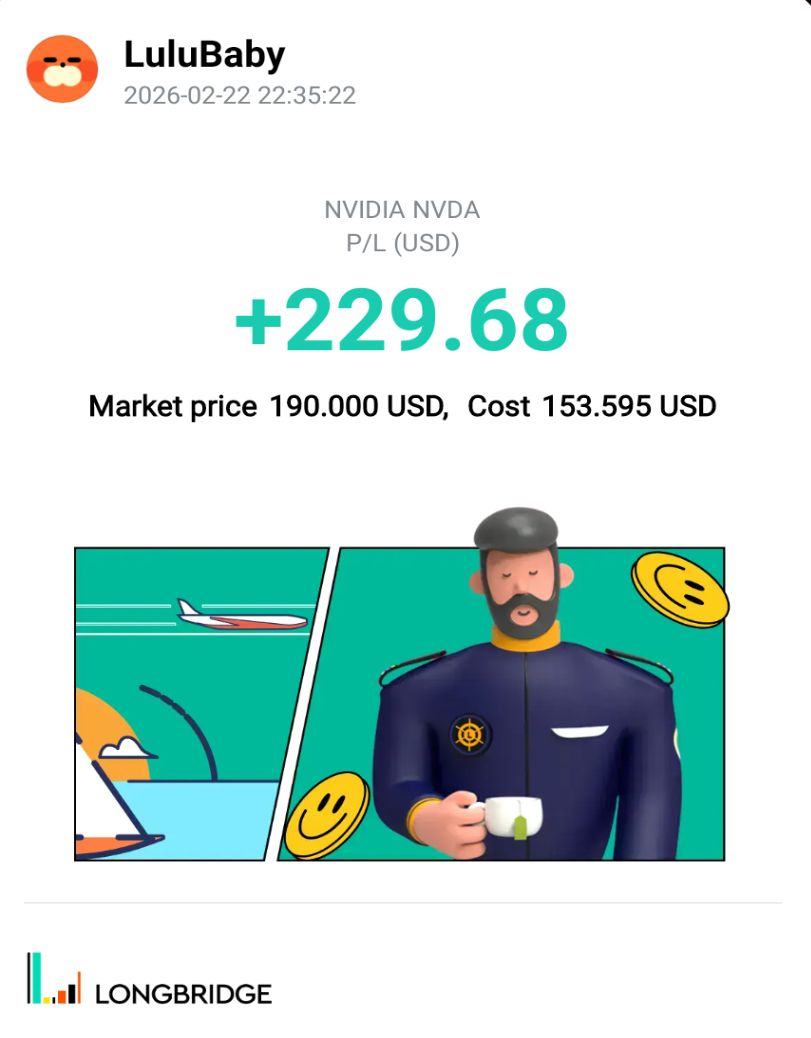Image resolution: width=811 pixels, height=1038 pixels.
Task: Tap the LuluBaby orange avatar icon
Action: (x=62, y=68)
